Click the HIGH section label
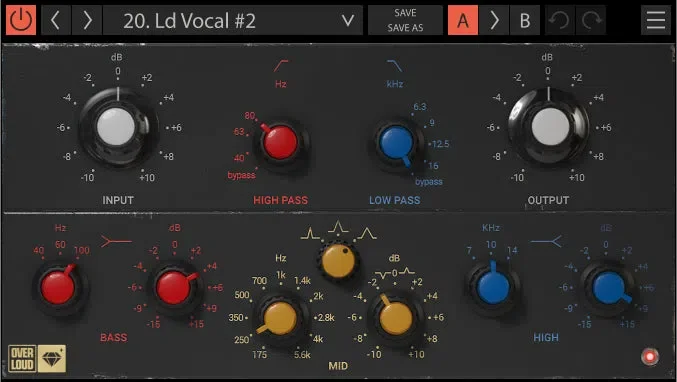 tap(546, 337)
